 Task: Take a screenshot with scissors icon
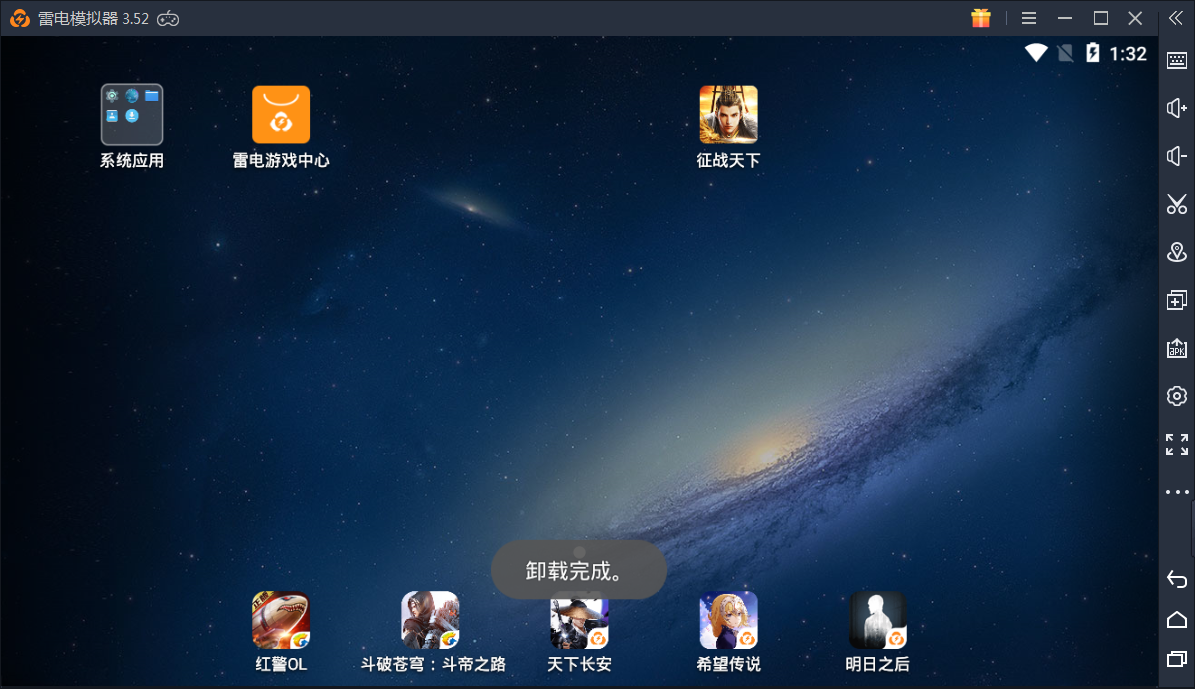click(x=1177, y=204)
